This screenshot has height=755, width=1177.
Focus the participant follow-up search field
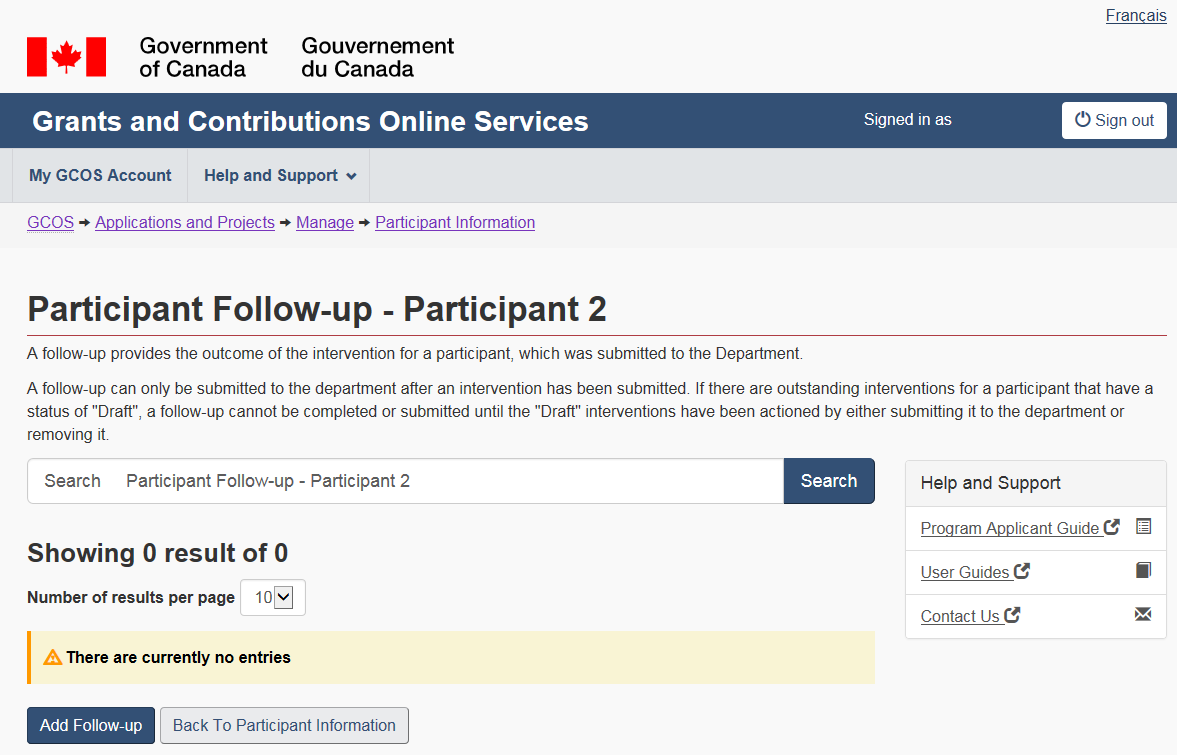tap(450, 481)
